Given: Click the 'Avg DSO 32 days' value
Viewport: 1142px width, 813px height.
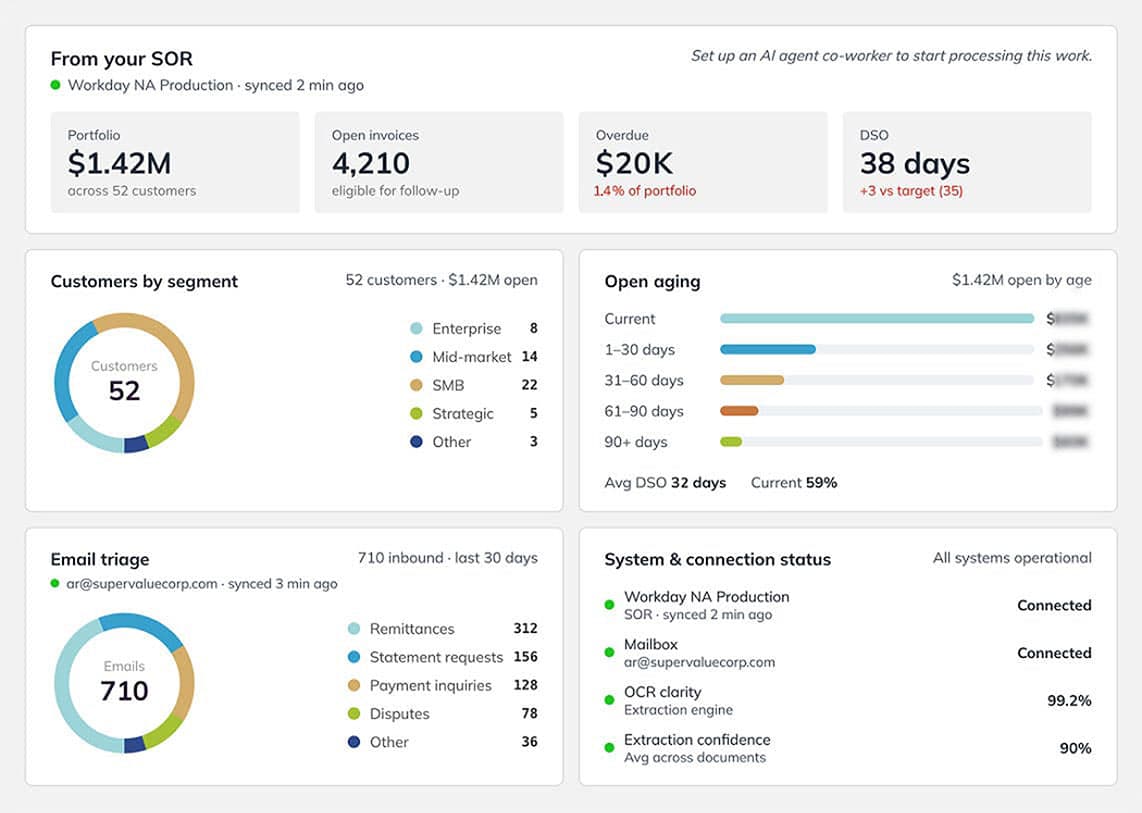Looking at the screenshot, I should pyautogui.click(x=665, y=483).
